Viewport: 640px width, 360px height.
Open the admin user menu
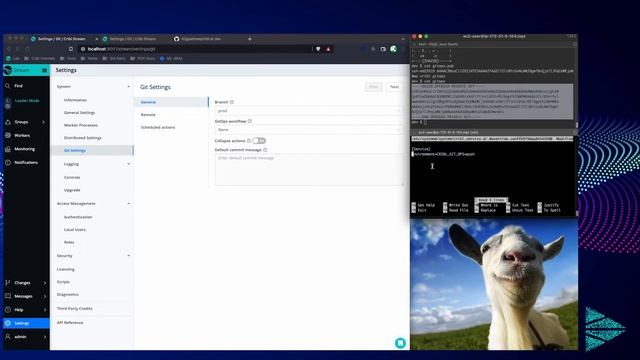(20, 337)
